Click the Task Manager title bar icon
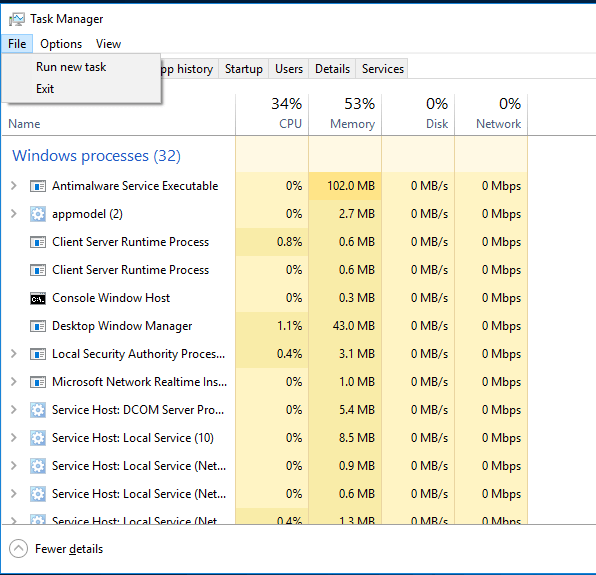Screen dimensions: 596x575 pos(17,19)
